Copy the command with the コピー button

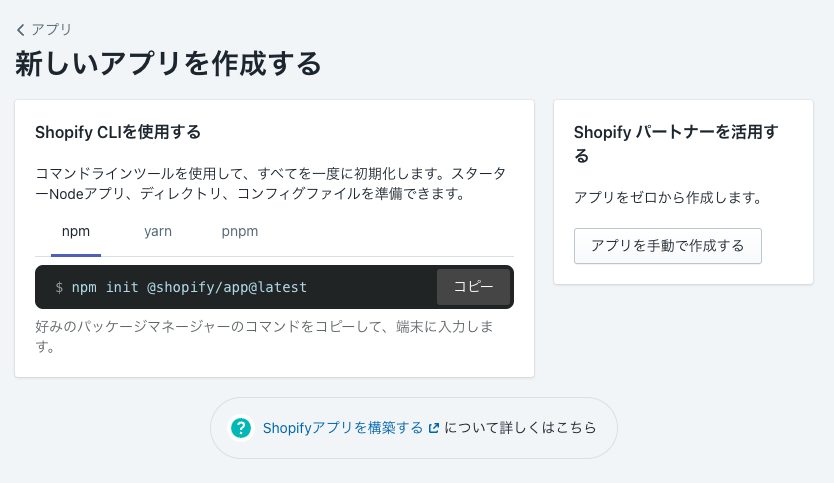[x=473, y=287]
